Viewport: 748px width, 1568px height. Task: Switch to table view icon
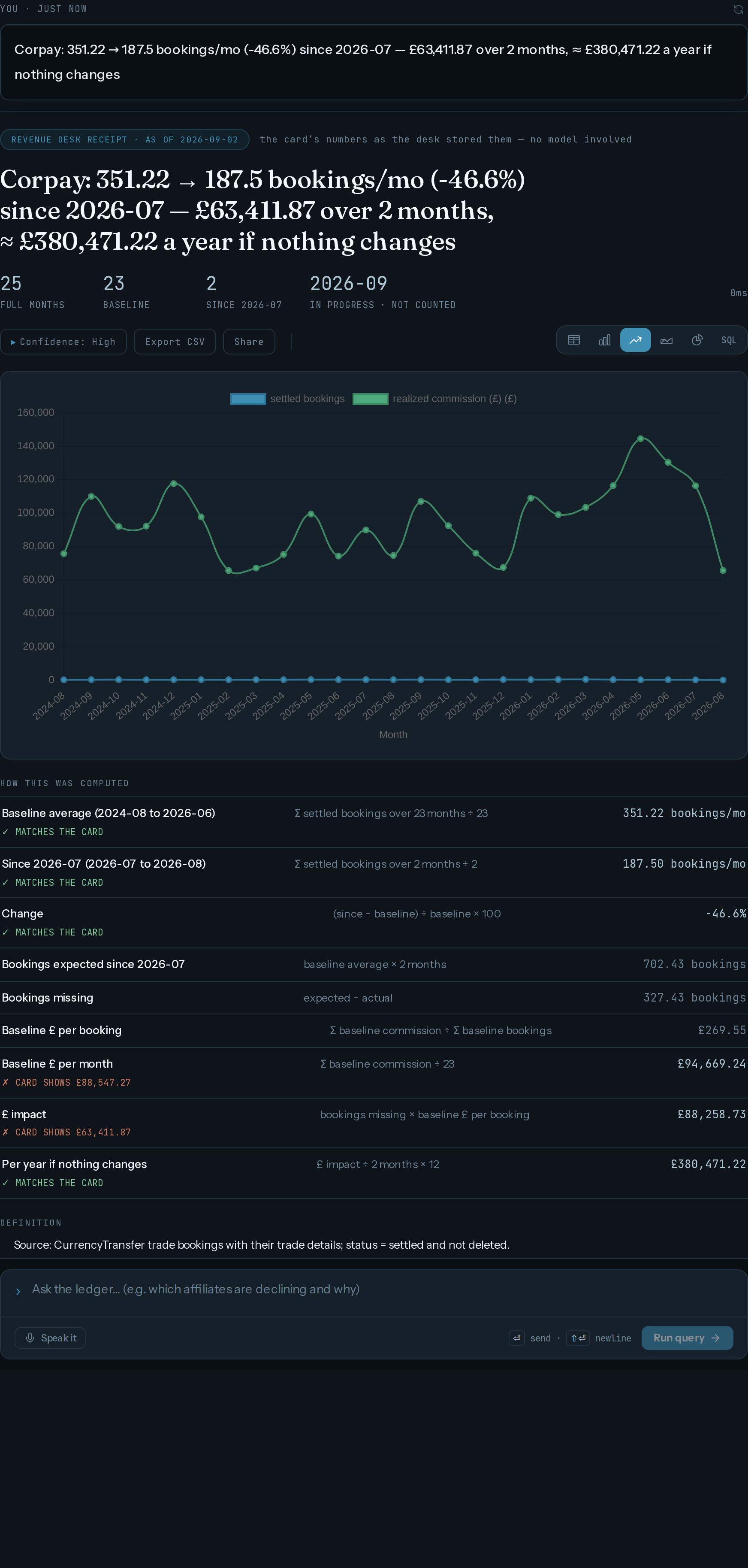click(574, 340)
